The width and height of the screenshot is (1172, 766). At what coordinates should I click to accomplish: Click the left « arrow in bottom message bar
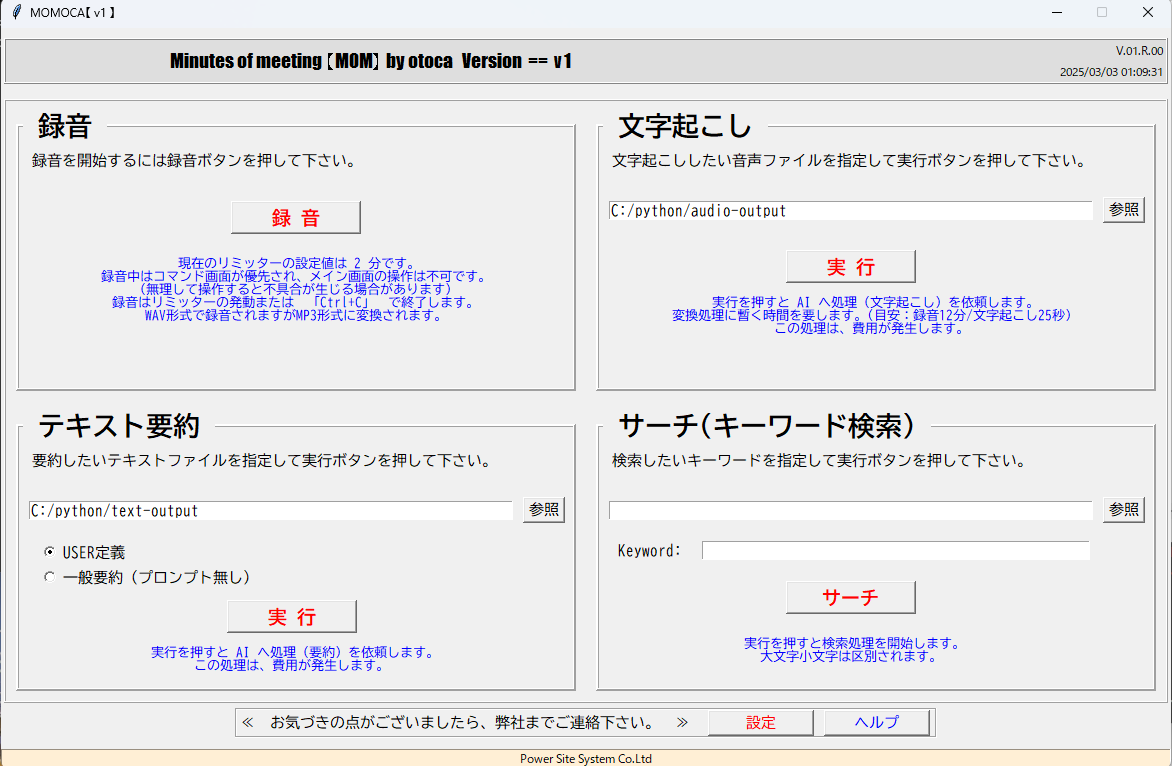tap(248, 722)
